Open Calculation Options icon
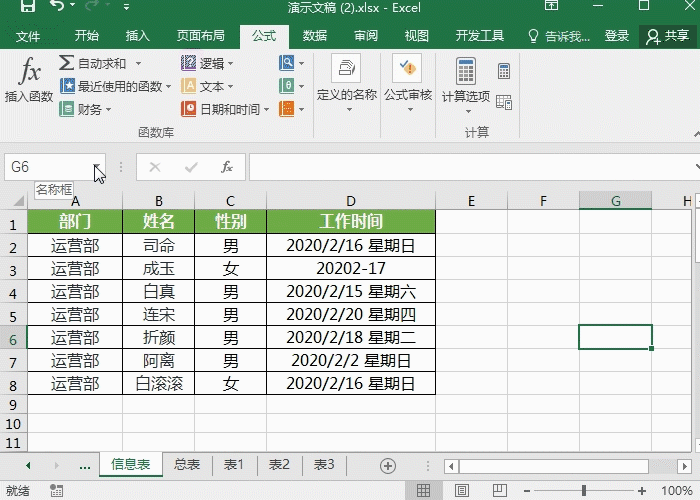This screenshot has width=700, height=500. click(x=466, y=71)
